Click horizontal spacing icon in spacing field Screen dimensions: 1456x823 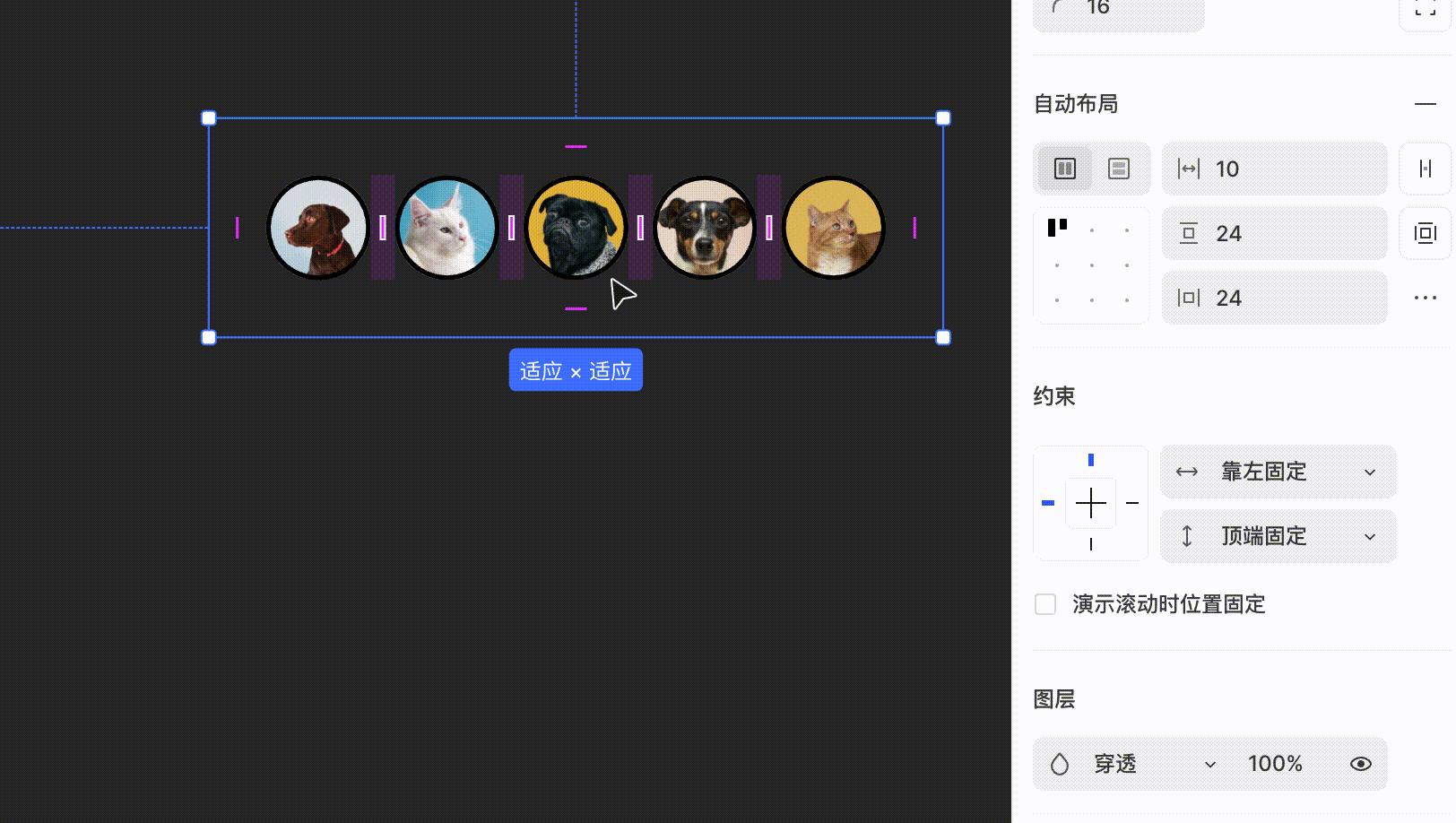click(1189, 169)
